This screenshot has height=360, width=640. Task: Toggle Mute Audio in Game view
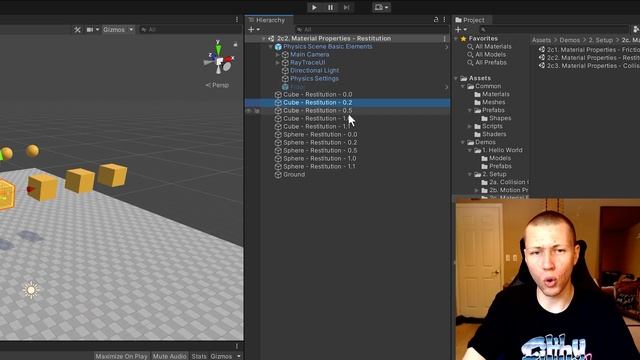pos(169,356)
